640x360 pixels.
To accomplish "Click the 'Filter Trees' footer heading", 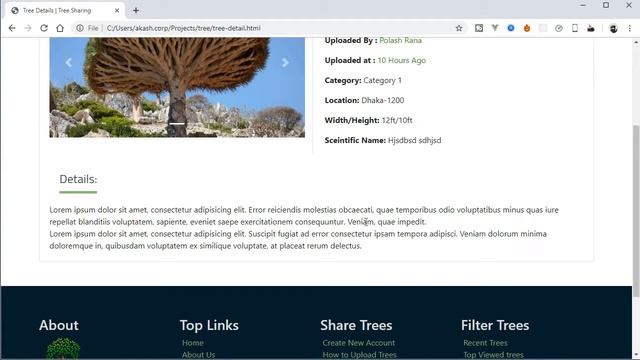I will pyautogui.click(x=495, y=325).
